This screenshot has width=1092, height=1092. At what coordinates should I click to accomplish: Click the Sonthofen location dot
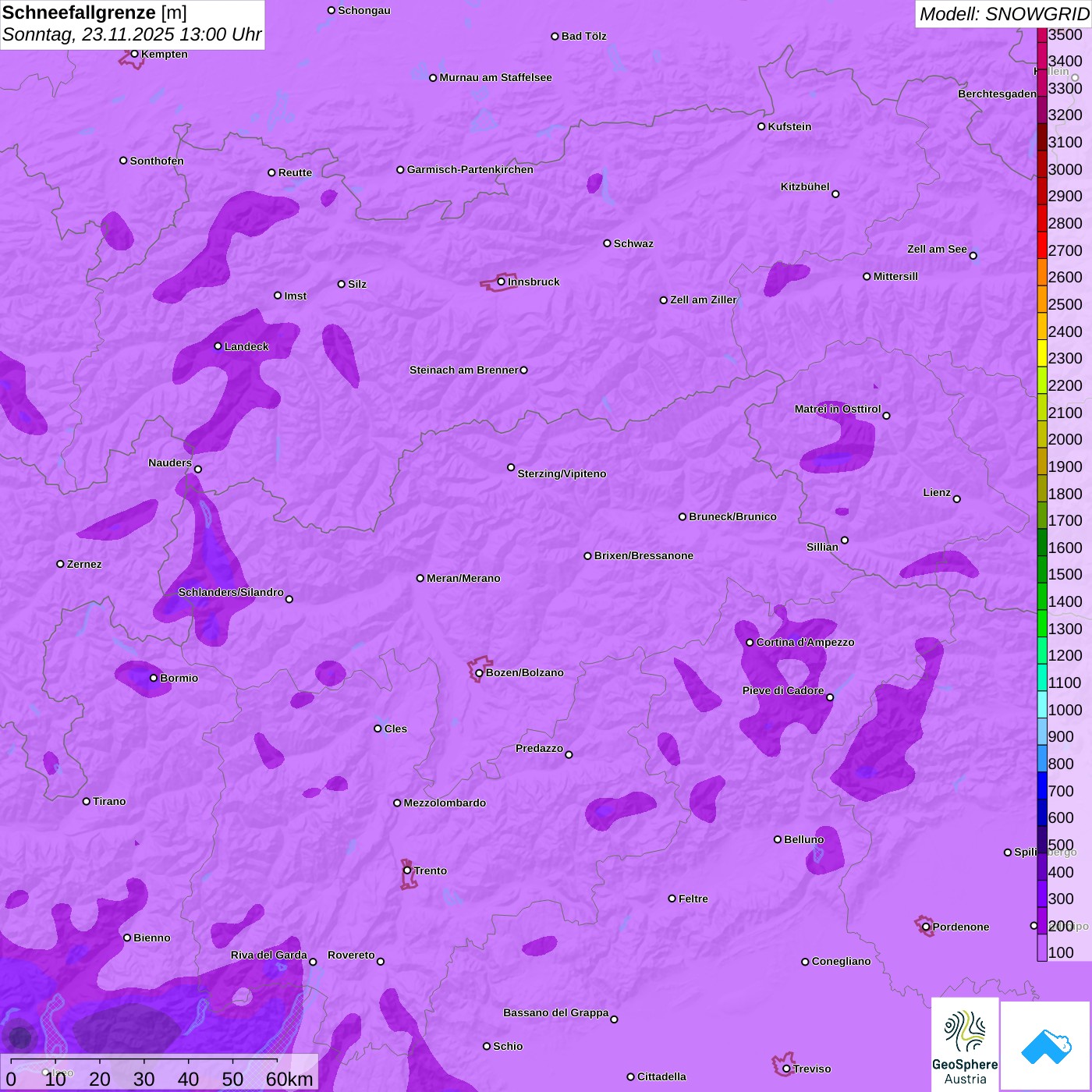(x=123, y=161)
